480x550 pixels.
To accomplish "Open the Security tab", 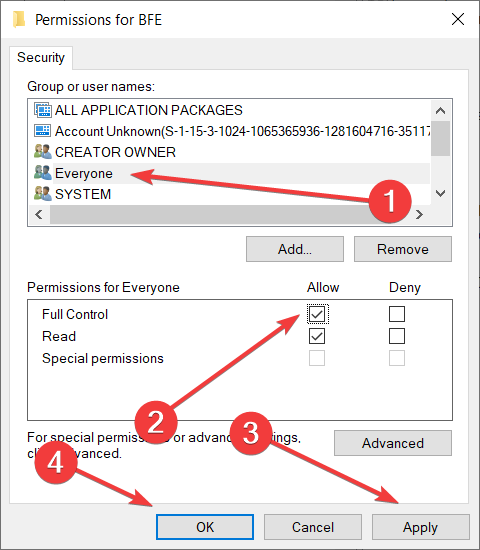I will pyautogui.click(x=41, y=58).
